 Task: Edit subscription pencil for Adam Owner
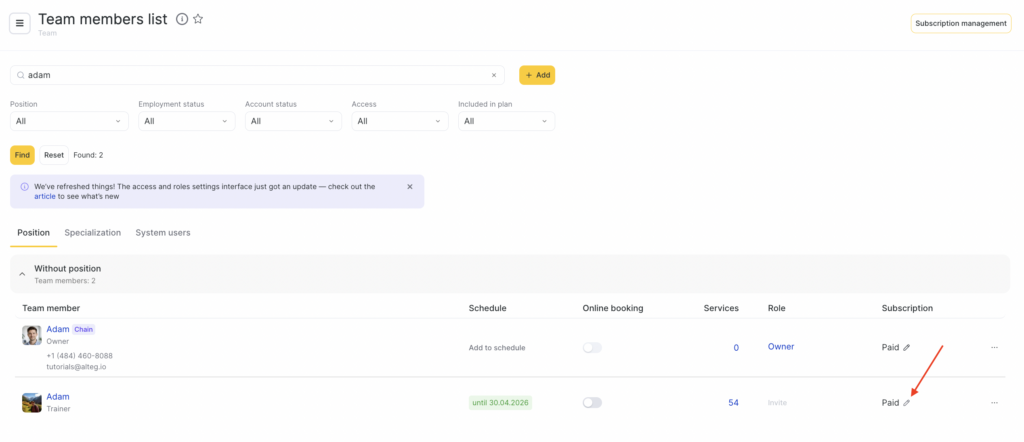click(907, 348)
